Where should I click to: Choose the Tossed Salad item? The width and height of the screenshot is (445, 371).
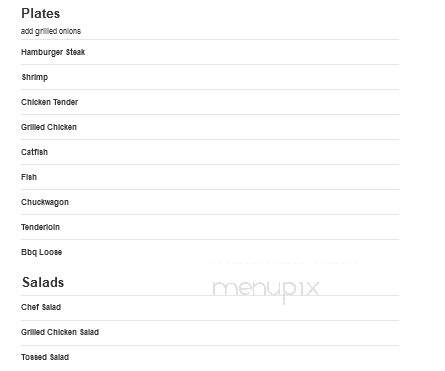tap(45, 357)
